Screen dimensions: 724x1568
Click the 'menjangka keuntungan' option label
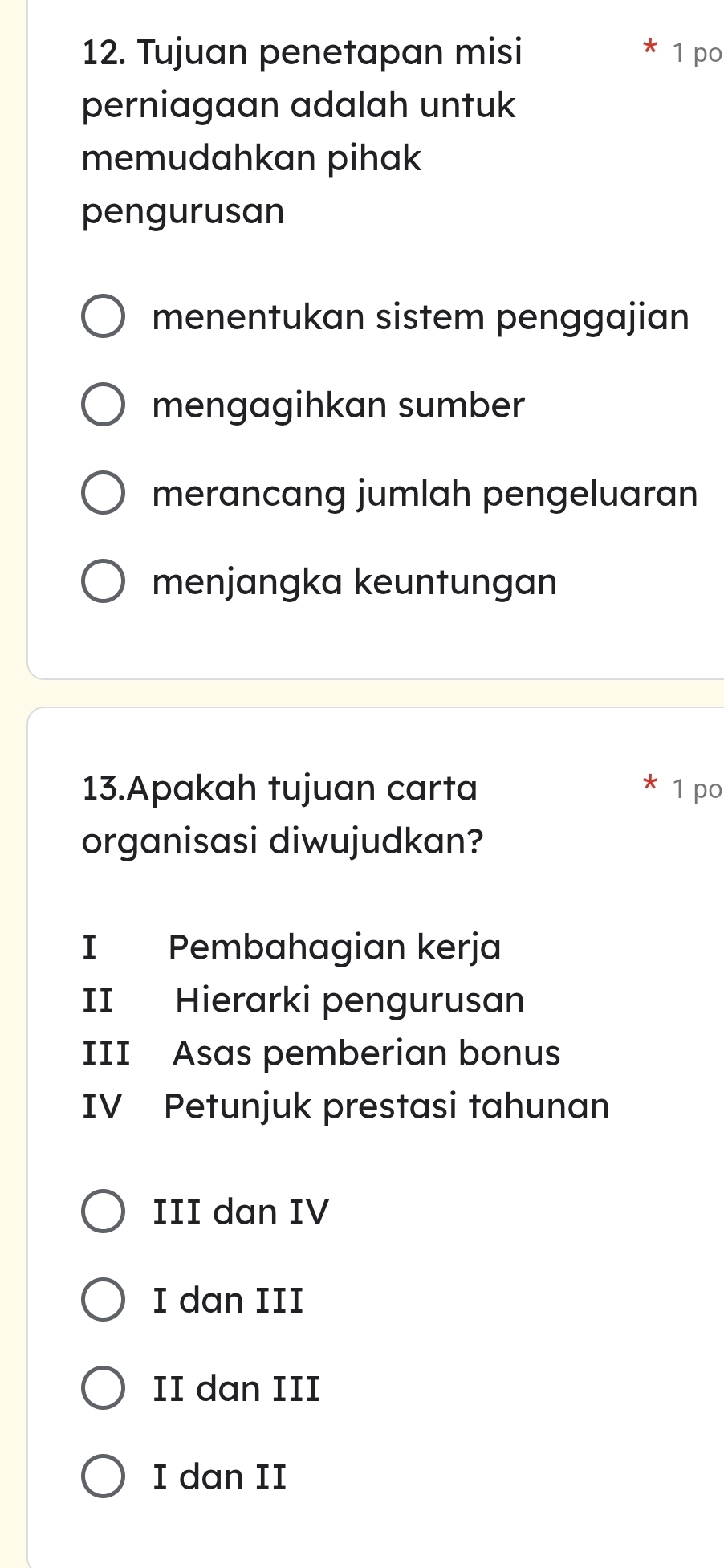[x=354, y=582]
